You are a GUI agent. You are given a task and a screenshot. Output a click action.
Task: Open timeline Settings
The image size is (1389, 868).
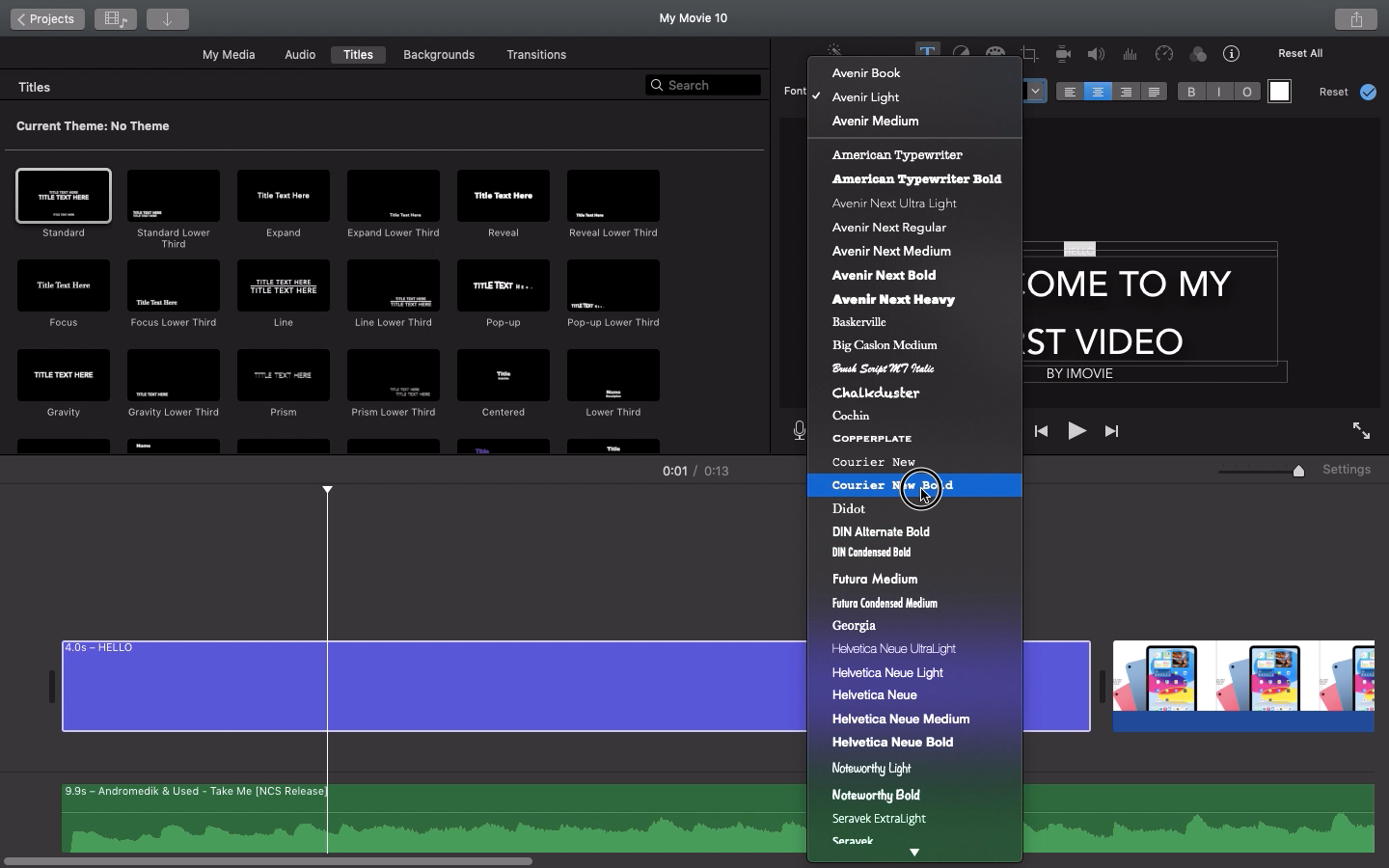click(1347, 470)
